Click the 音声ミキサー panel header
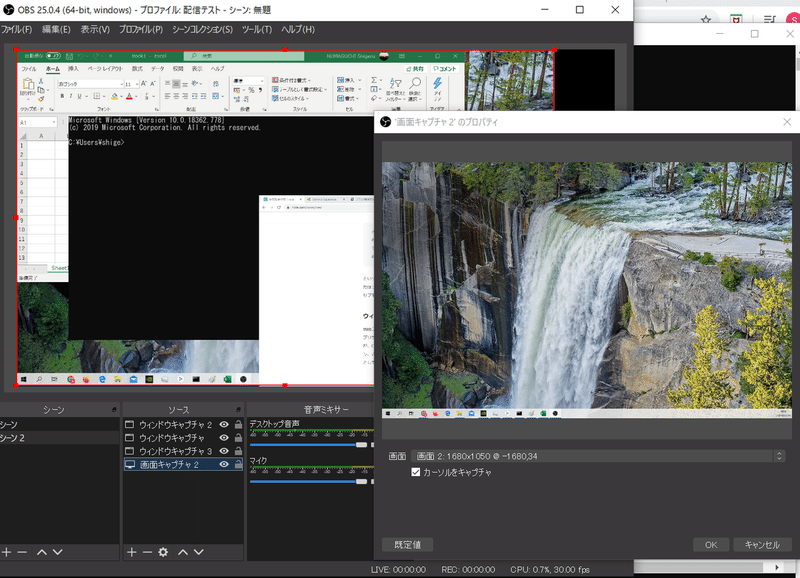 pos(326,410)
